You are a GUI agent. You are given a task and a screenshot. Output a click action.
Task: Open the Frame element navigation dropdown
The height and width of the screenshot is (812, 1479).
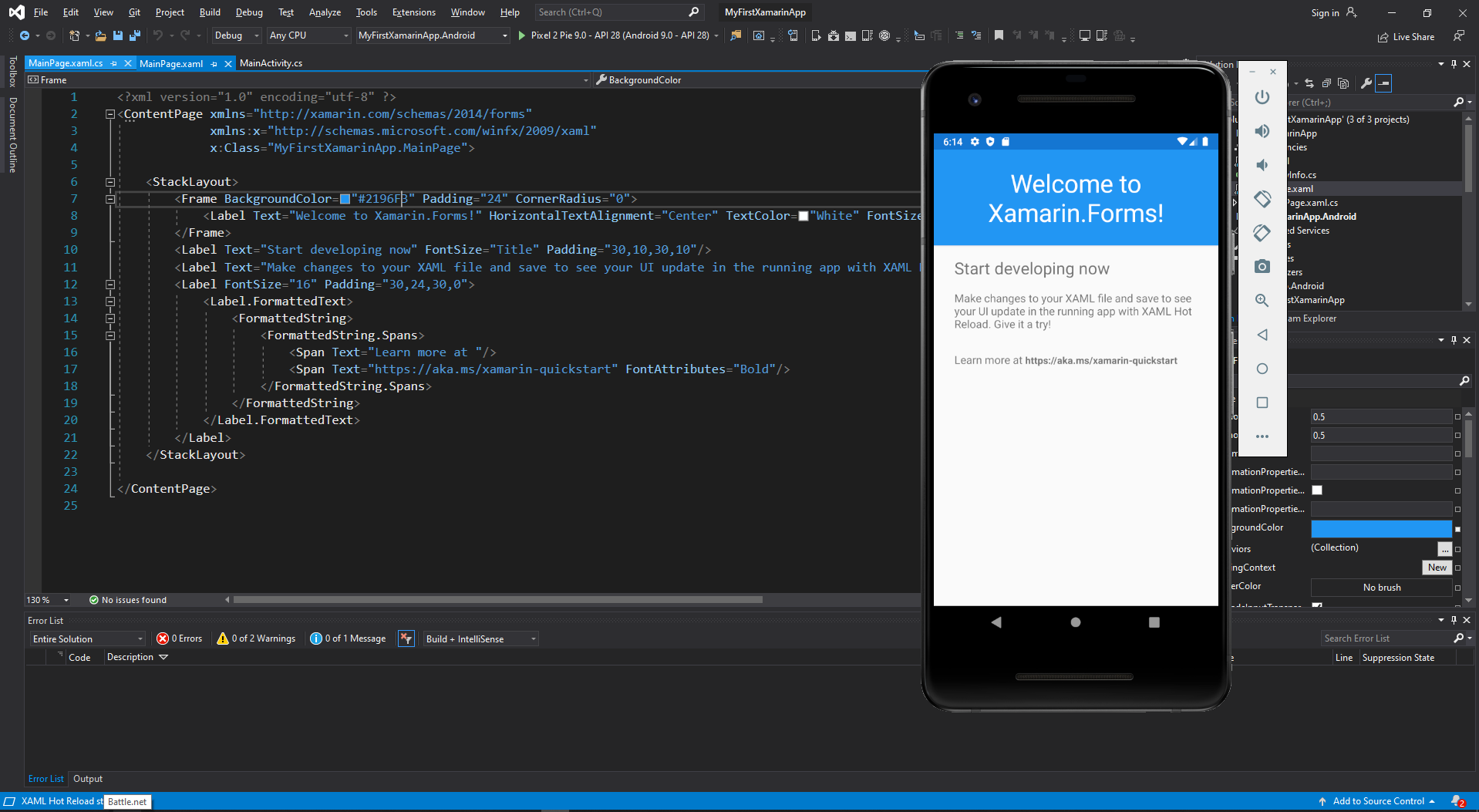tap(308, 80)
